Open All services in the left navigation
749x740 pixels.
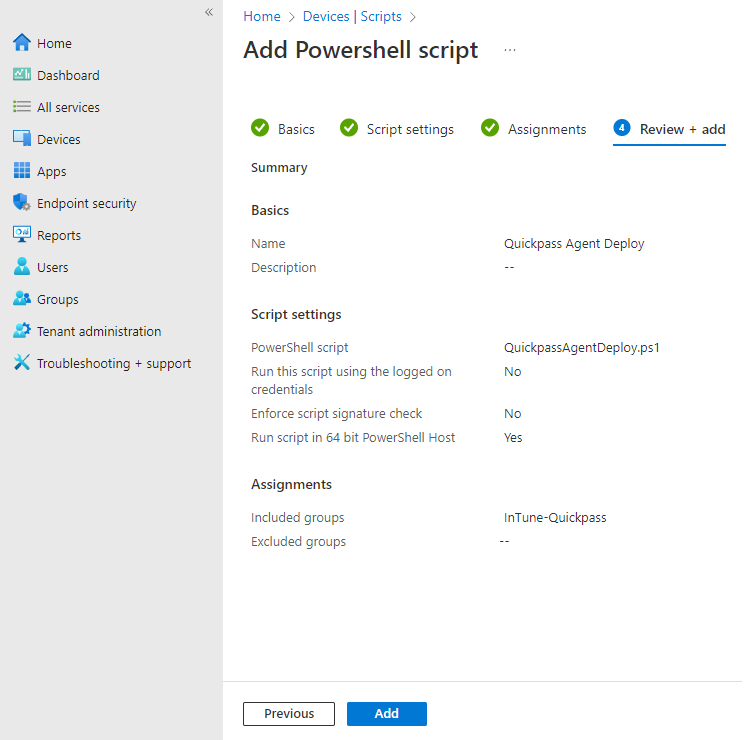pos(68,107)
